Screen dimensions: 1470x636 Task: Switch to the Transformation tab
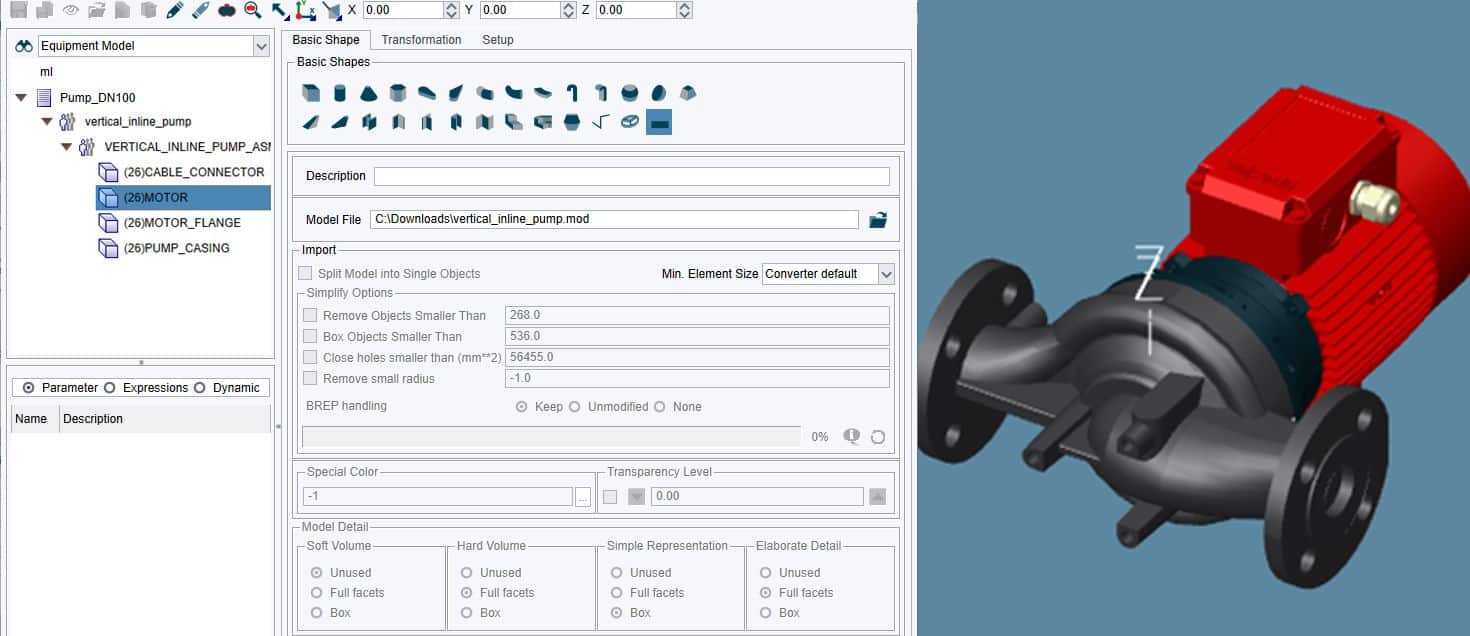[421, 40]
